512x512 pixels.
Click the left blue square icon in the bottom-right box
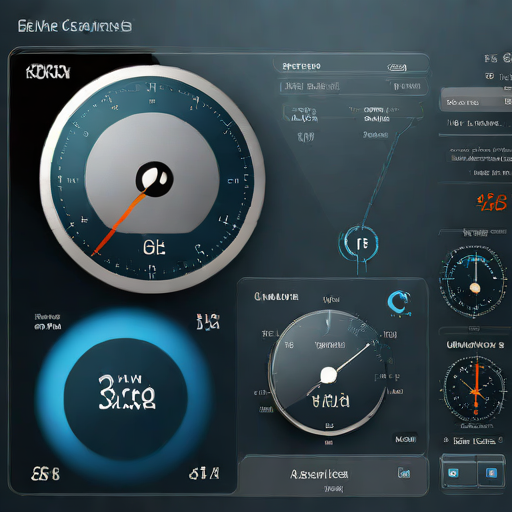point(453,473)
